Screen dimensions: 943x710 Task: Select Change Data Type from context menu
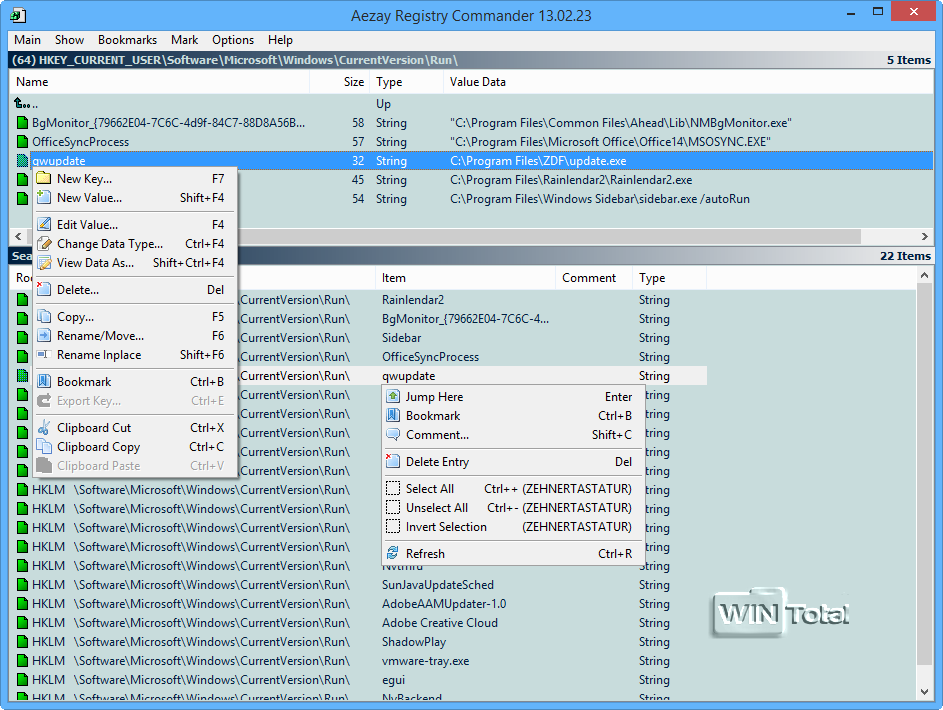(x=109, y=244)
